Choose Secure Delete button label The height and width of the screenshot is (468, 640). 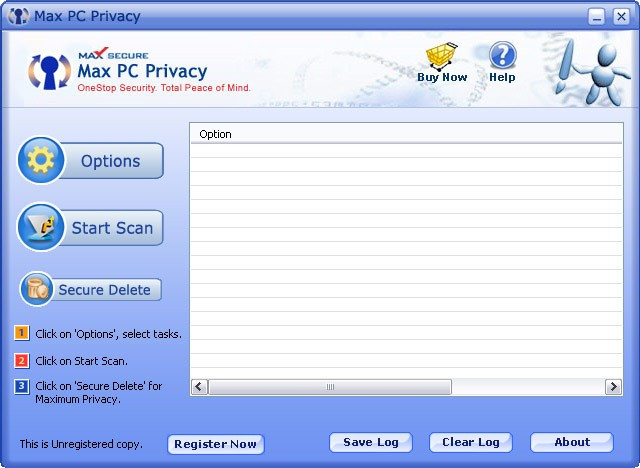click(x=104, y=290)
